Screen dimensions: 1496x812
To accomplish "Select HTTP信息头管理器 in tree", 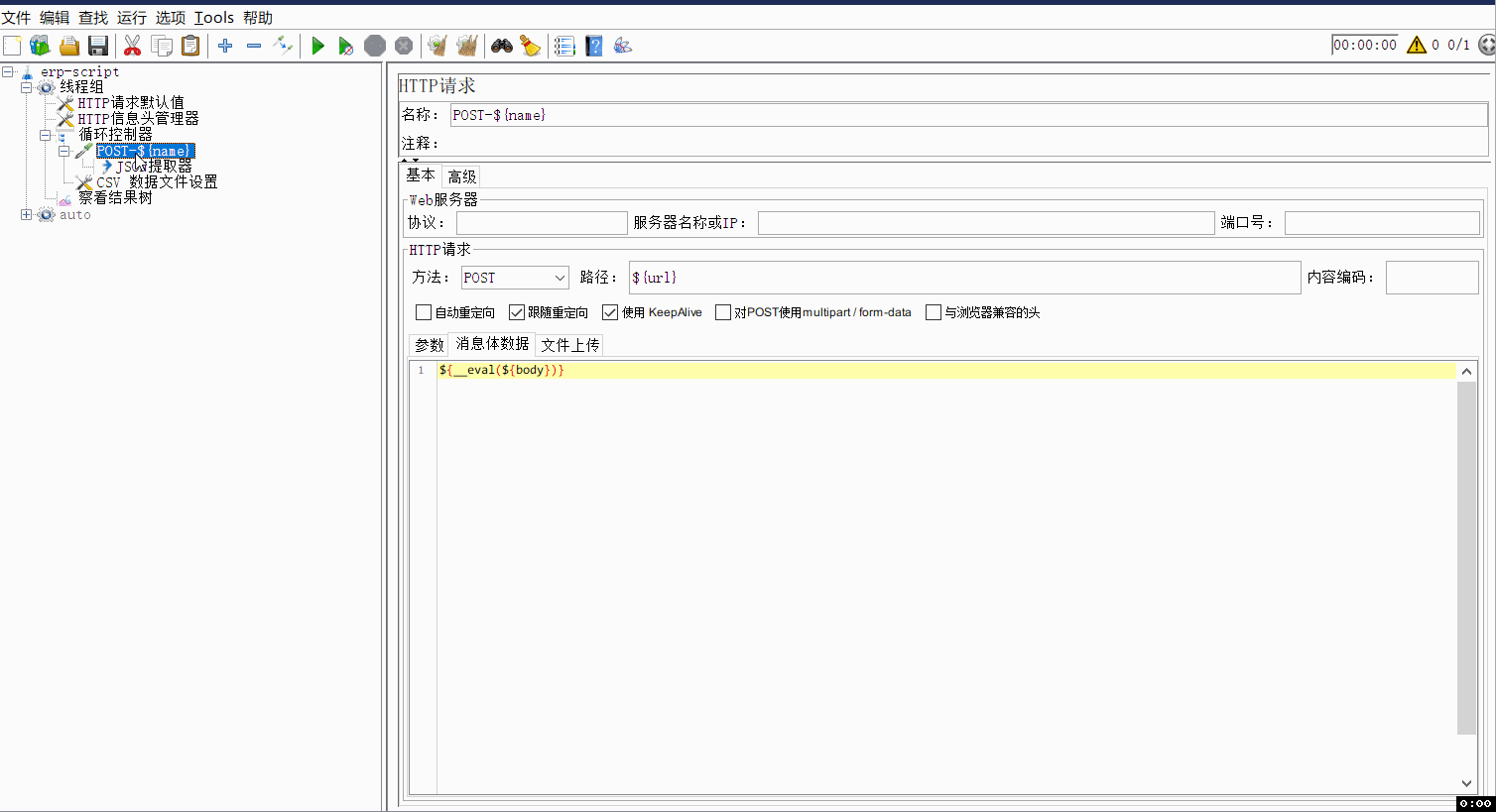I will 138,119.
